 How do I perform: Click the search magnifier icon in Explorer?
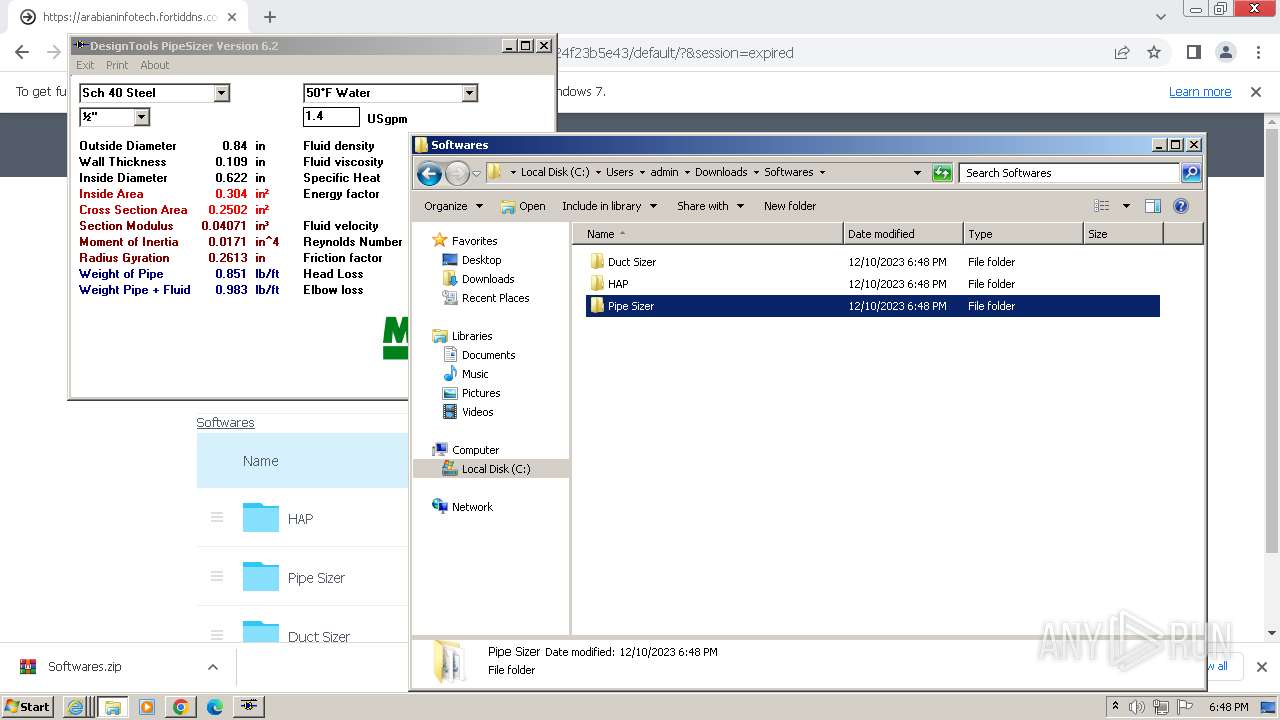coord(1190,173)
